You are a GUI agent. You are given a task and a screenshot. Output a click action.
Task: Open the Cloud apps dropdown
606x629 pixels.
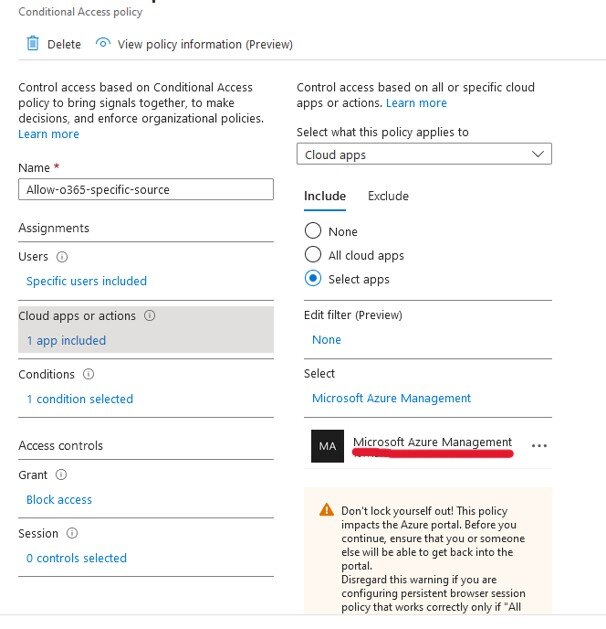[x=424, y=155]
